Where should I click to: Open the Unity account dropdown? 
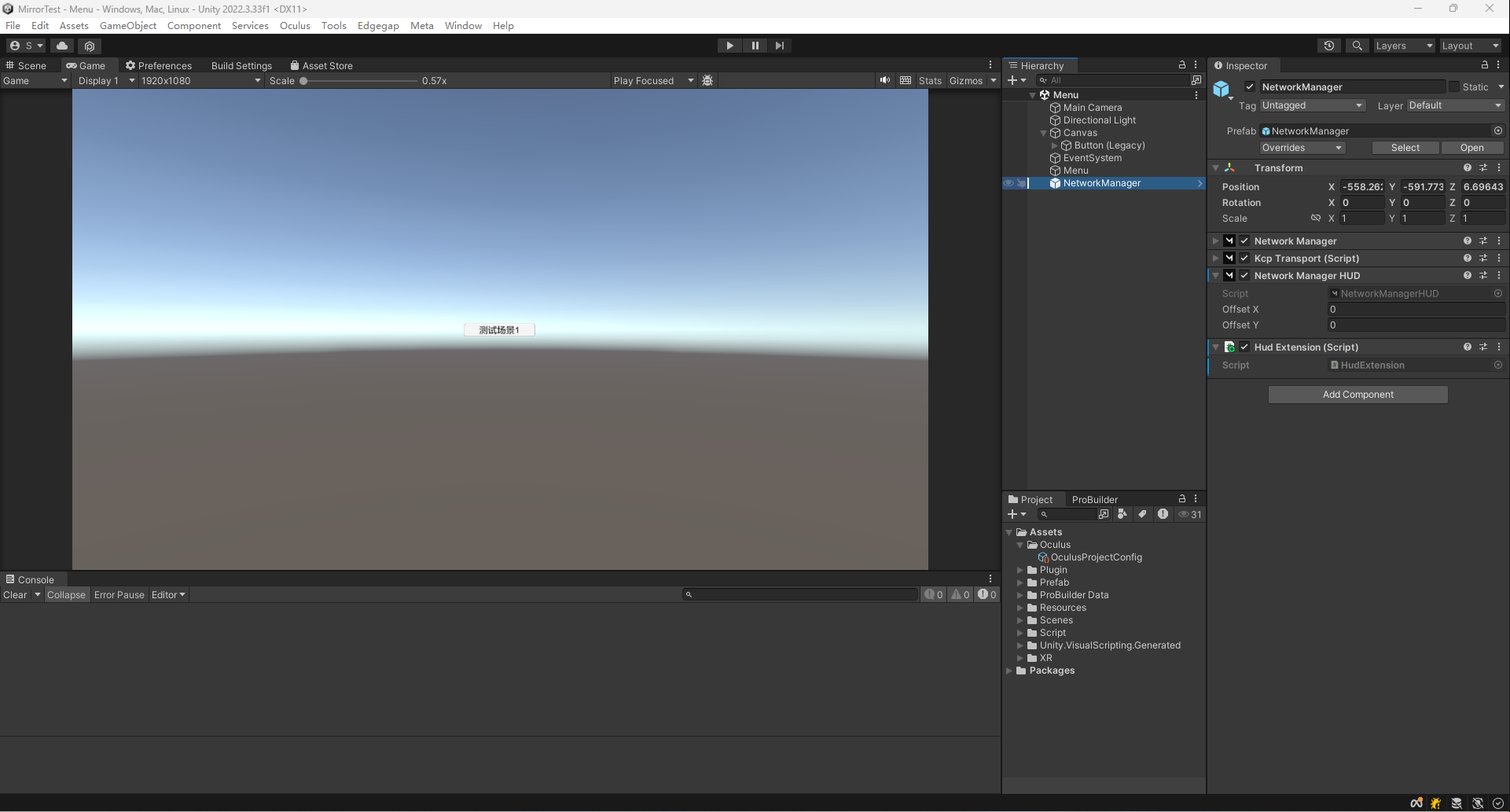(26, 46)
